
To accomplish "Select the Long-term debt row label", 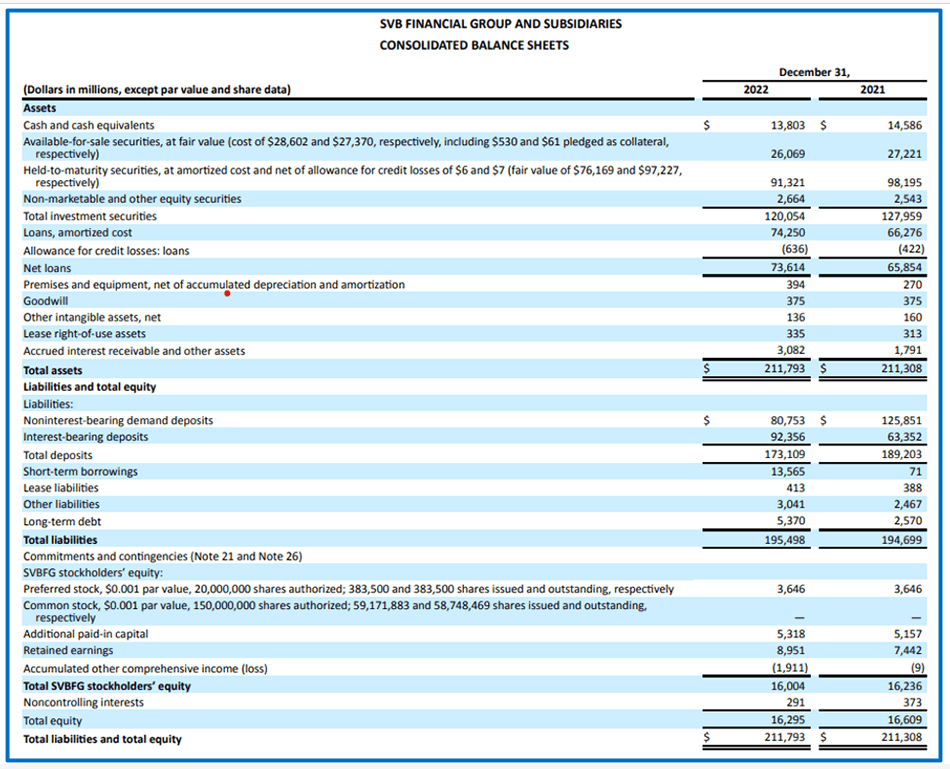I will click(62, 521).
